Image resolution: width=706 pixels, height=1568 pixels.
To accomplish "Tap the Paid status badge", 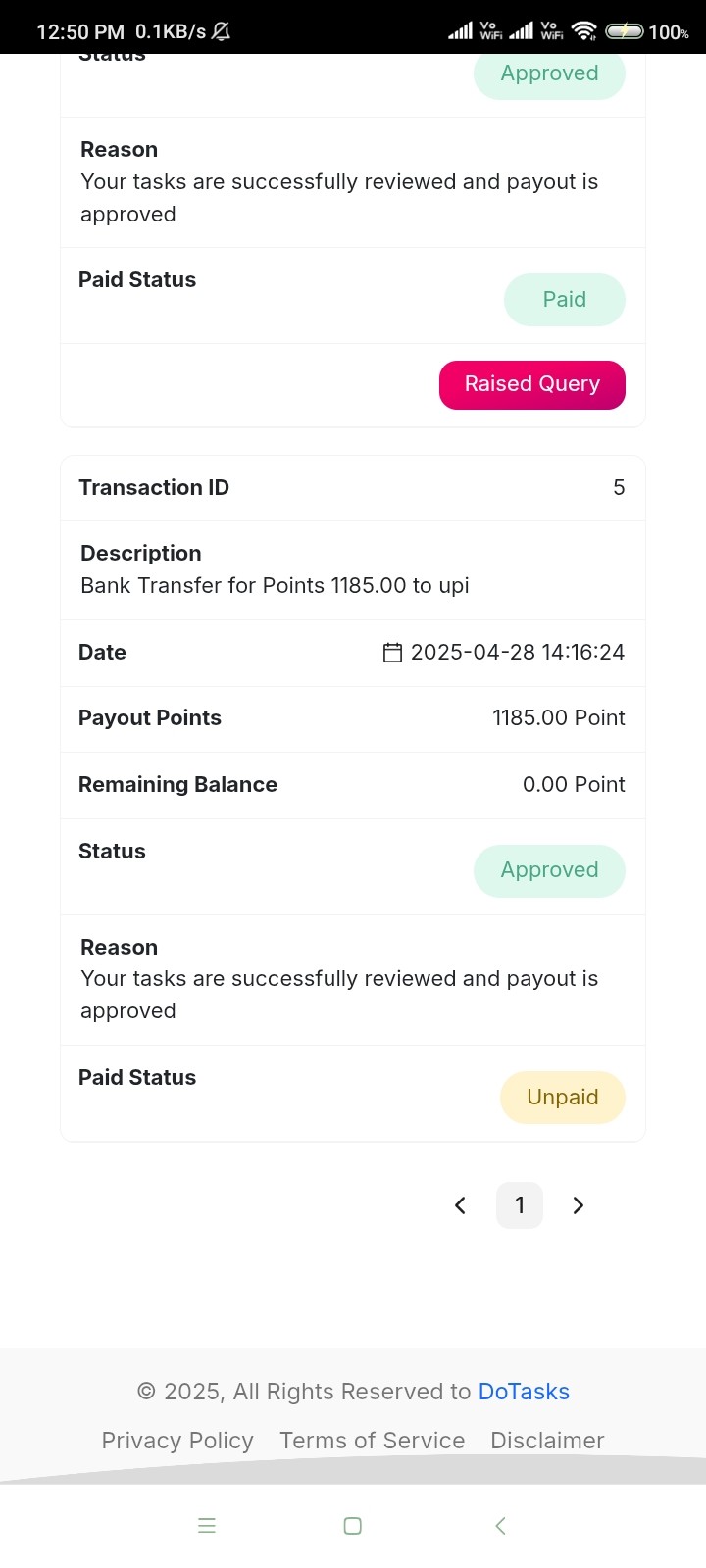I will (565, 300).
